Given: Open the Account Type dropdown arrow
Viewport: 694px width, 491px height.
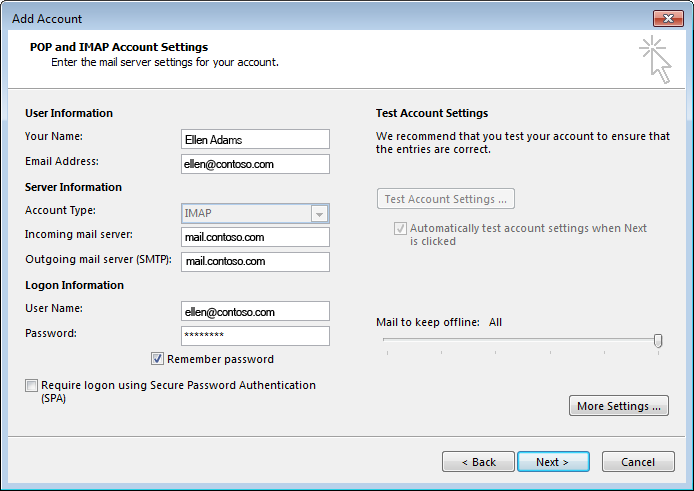Looking at the screenshot, I should click(319, 214).
